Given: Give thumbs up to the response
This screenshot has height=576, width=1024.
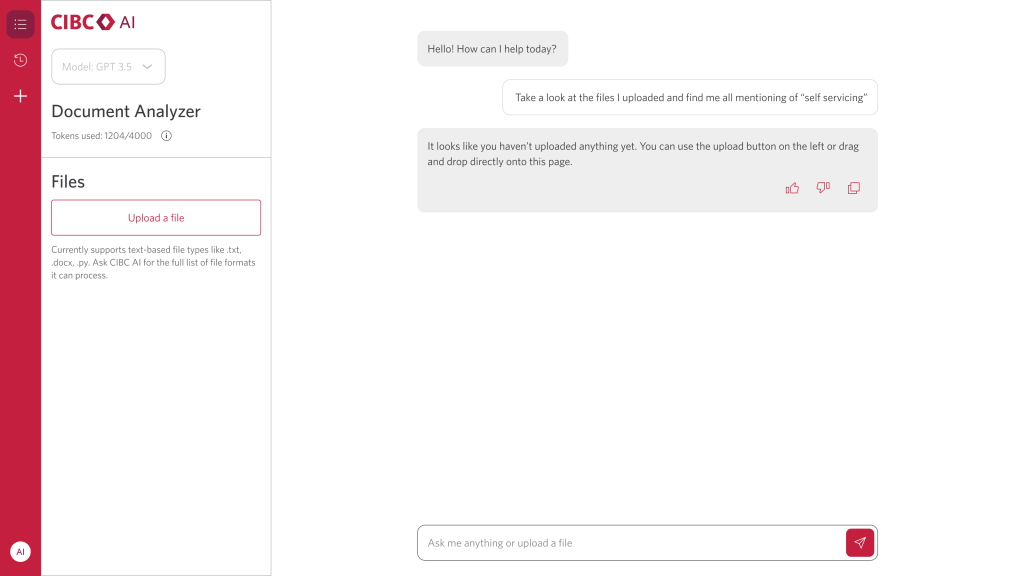Looking at the screenshot, I should click(792, 188).
